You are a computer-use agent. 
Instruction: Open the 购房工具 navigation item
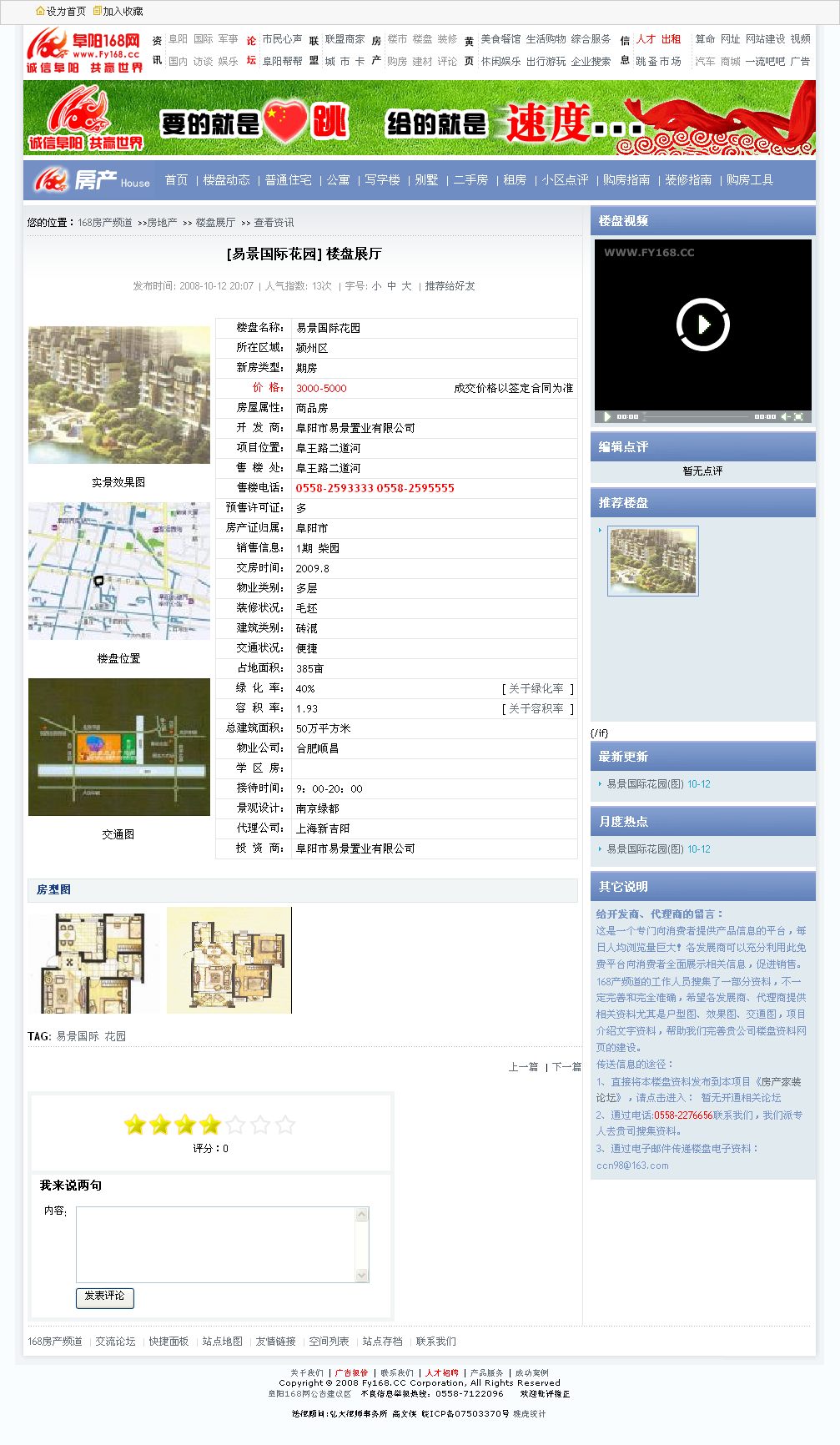749,180
